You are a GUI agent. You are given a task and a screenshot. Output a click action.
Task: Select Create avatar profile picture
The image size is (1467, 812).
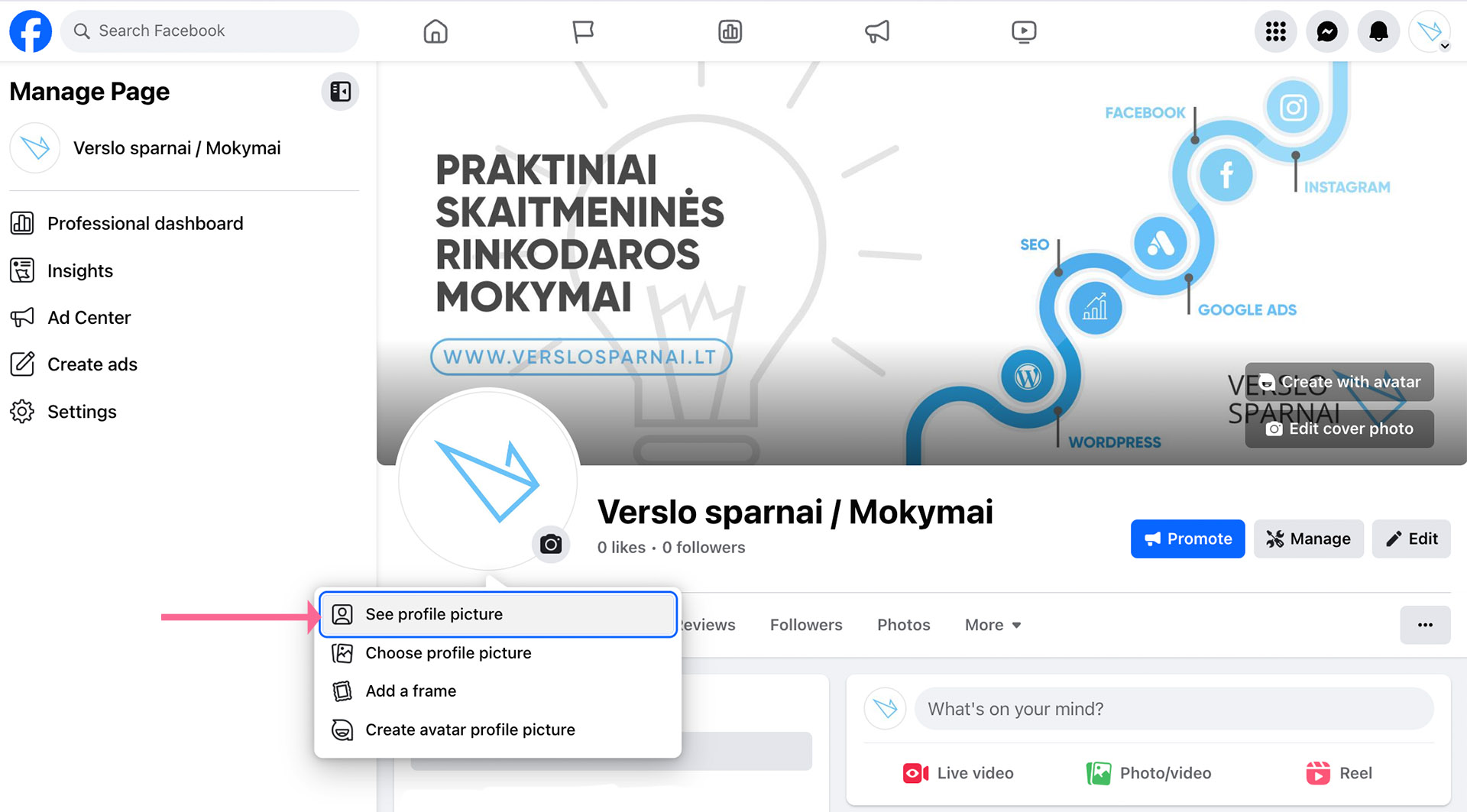tap(498, 730)
